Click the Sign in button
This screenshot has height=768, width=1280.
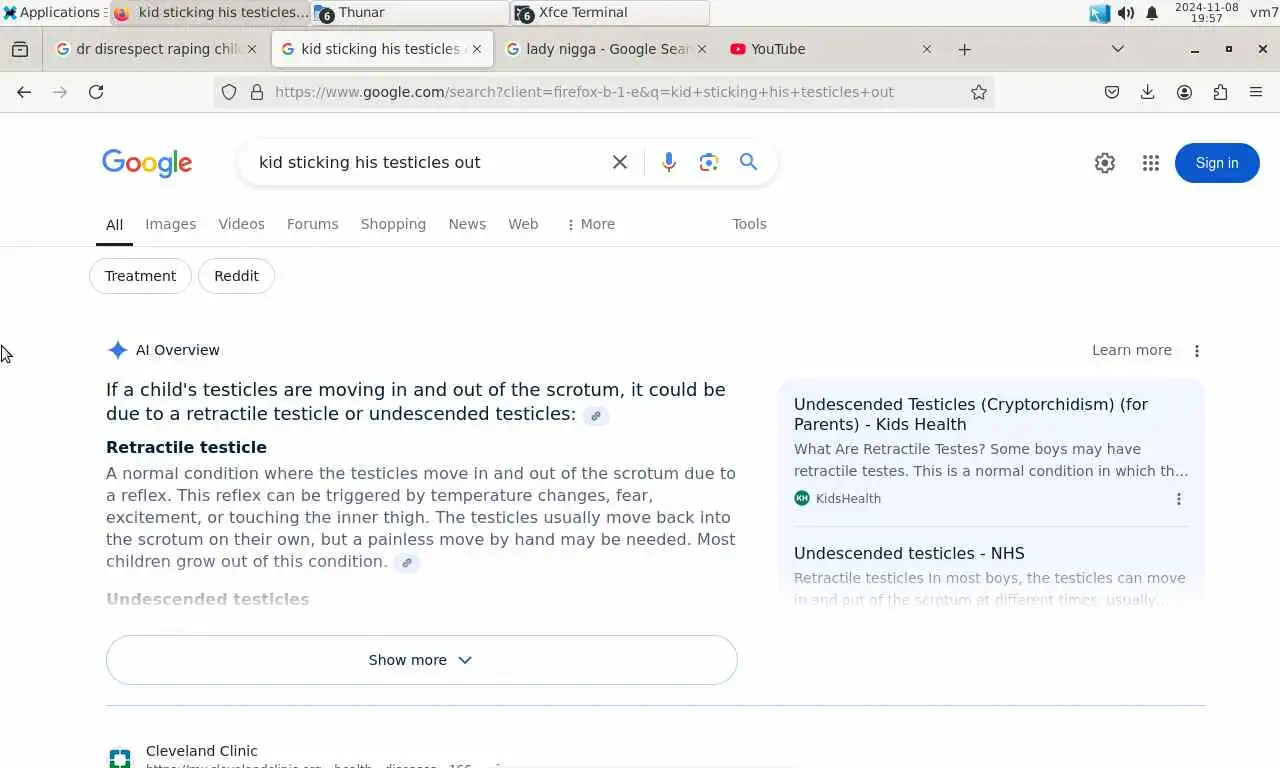1217,163
